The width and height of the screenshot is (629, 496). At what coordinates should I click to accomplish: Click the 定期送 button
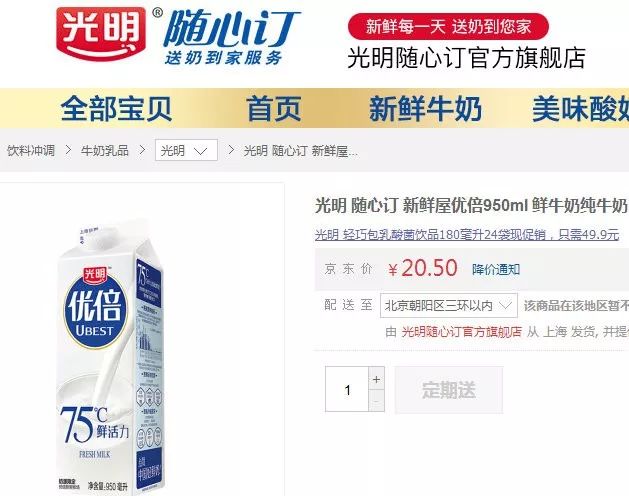(449, 390)
